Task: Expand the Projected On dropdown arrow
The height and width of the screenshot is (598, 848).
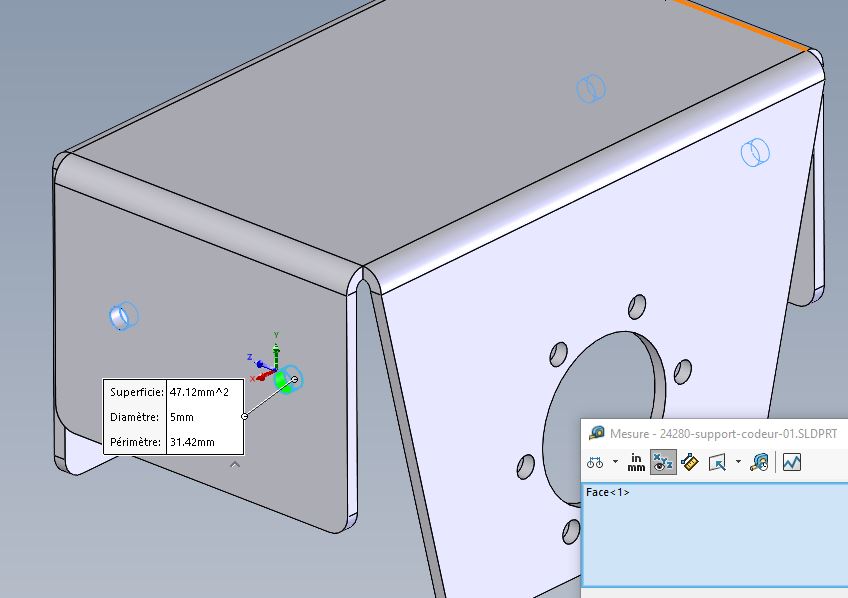Action: tap(738, 462)
